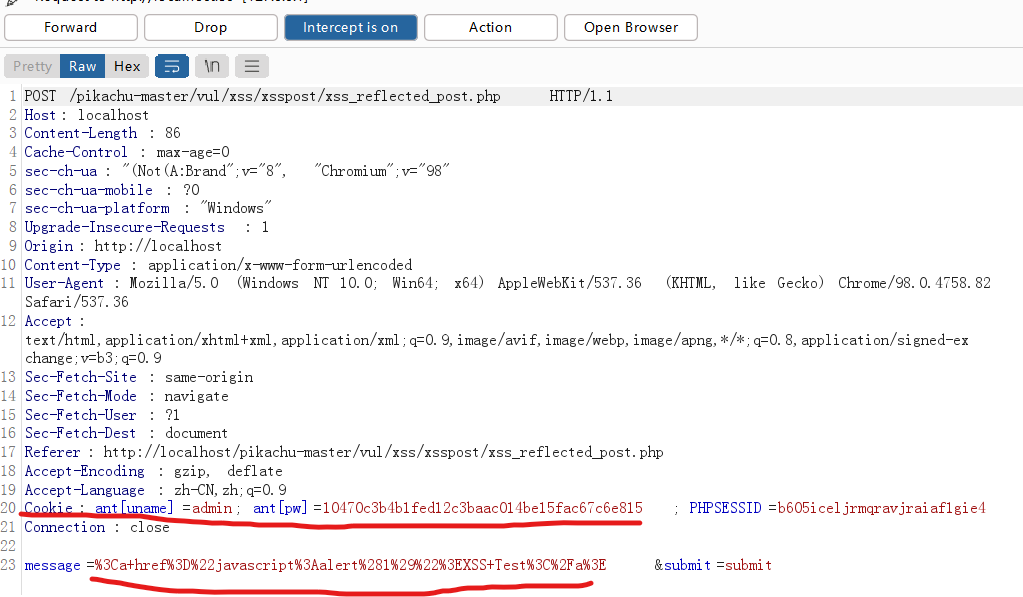Click line number 23 in gutter
1023x597 pixels.
click(8, 565)
